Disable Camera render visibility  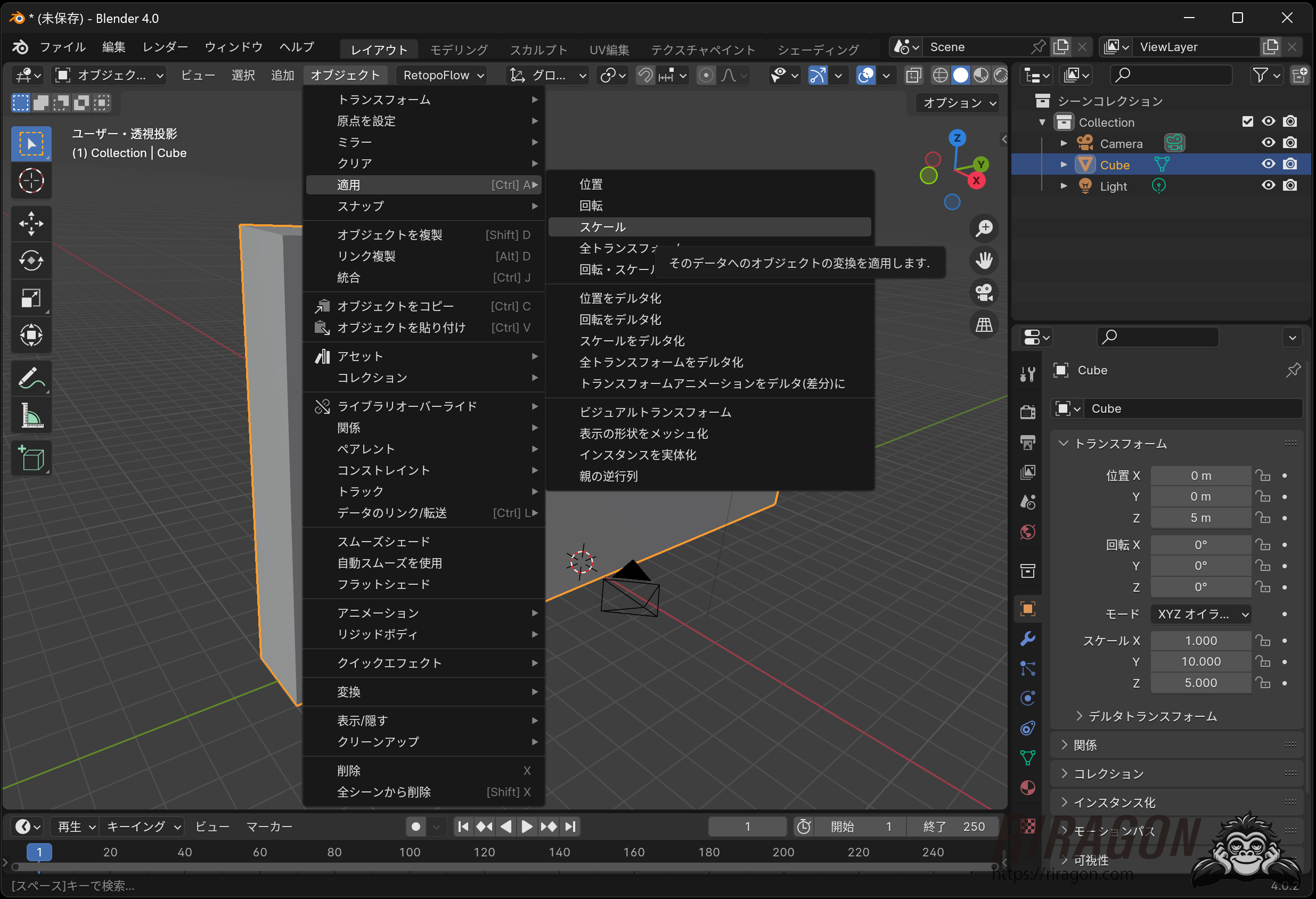click(x=1290, y=143)
